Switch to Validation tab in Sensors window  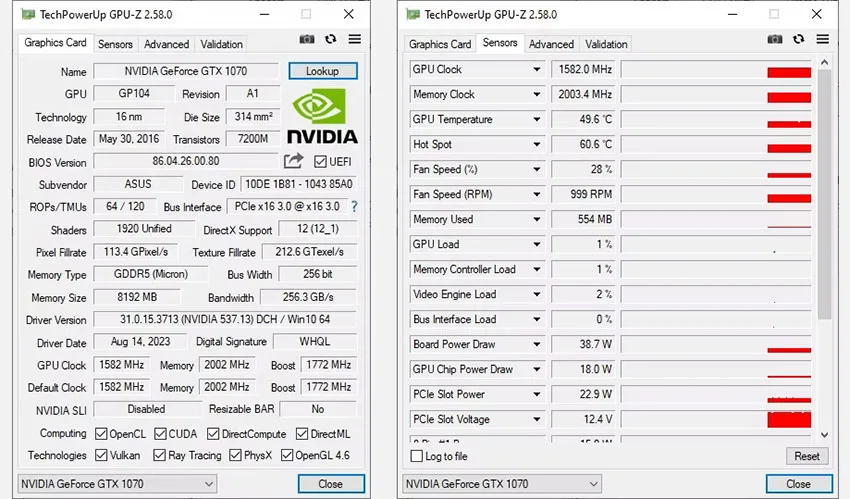tap(606, 44)
